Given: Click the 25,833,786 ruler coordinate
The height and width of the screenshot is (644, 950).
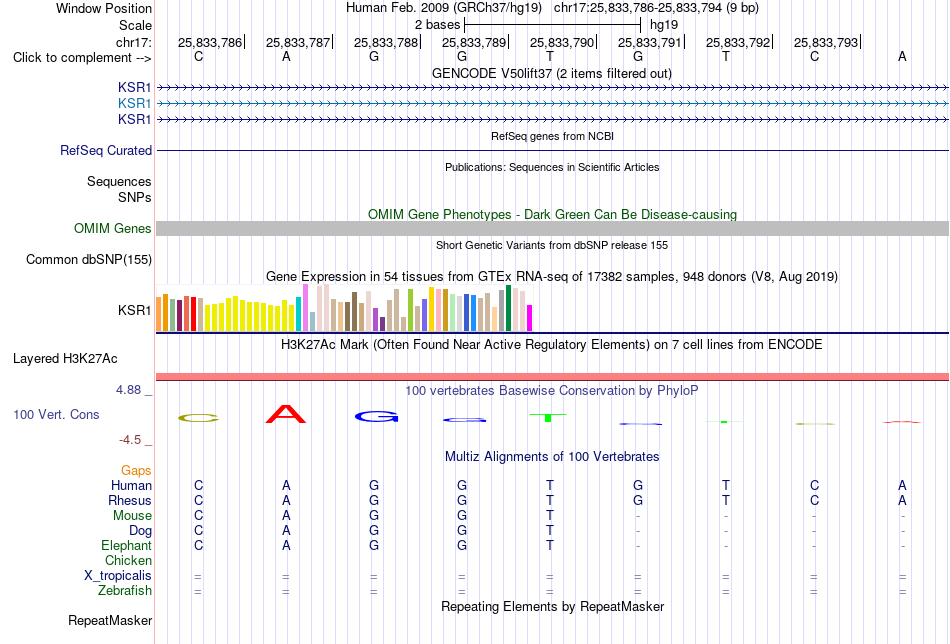Looking at the screenshot, I should (210, 42).
